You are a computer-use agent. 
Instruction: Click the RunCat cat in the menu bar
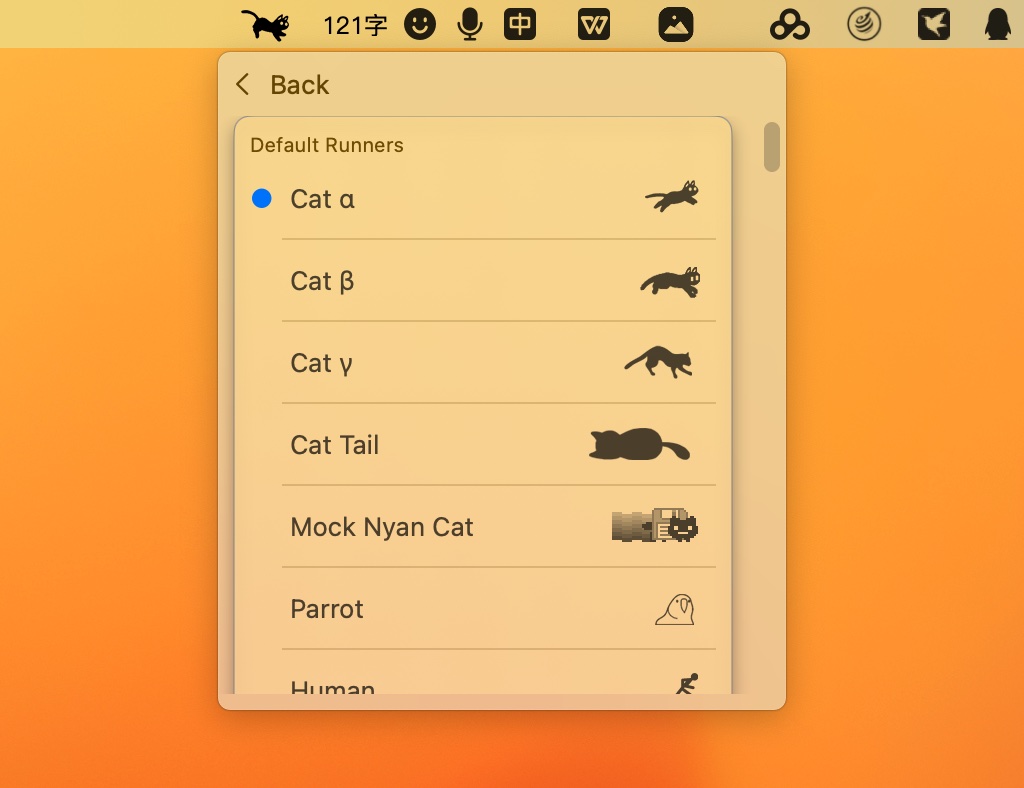(263, 24)
